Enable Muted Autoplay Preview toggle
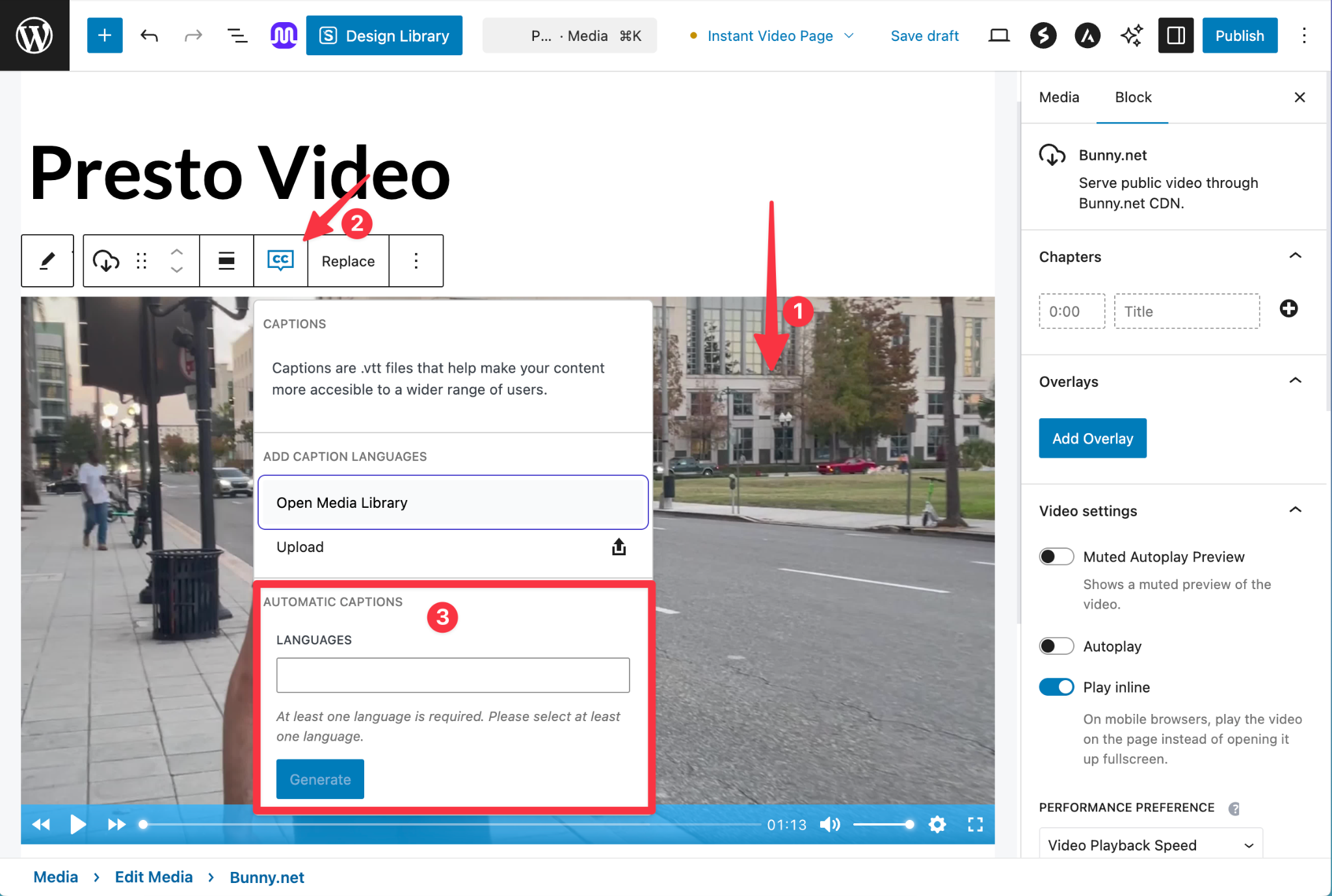 [x=1056, y=557]
